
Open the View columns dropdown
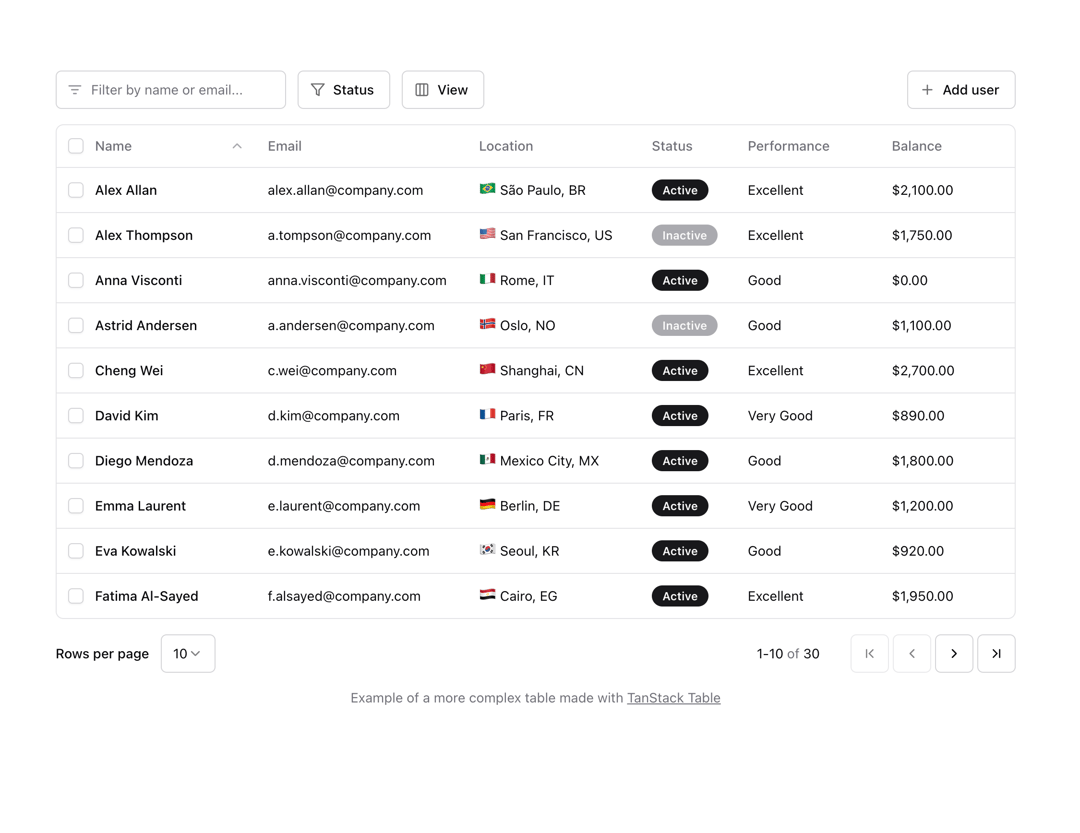(x=443, y=90)
